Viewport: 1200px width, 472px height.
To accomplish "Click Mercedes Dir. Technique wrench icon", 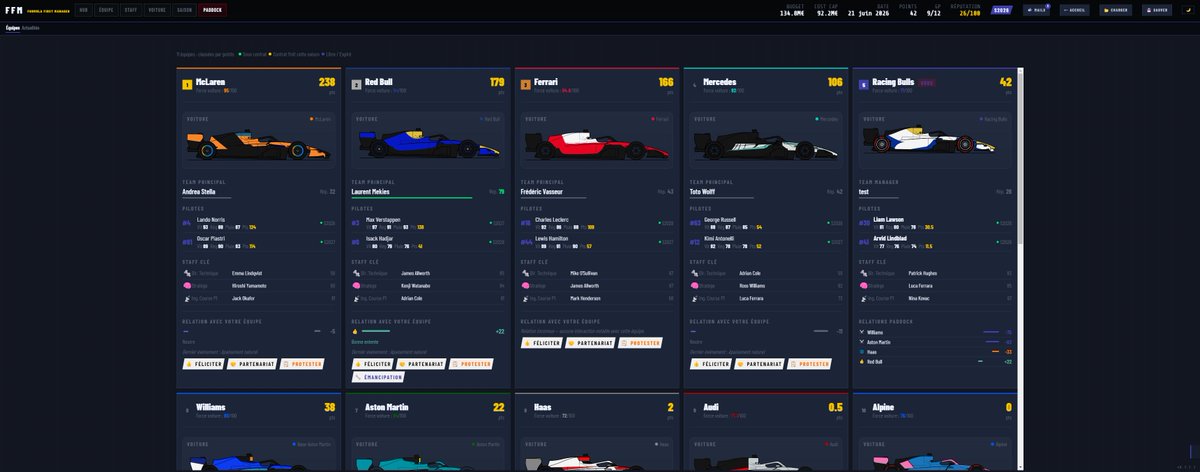I will (694, 272).
